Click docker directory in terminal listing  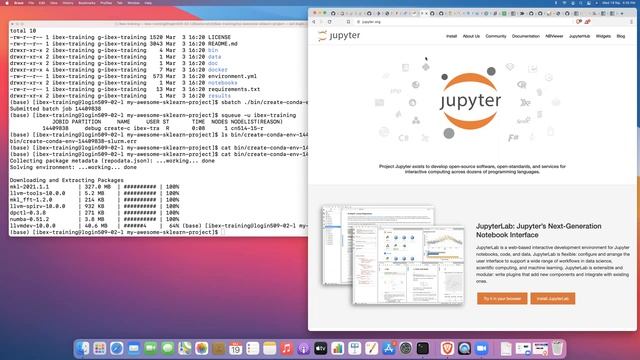pos(218,70)
